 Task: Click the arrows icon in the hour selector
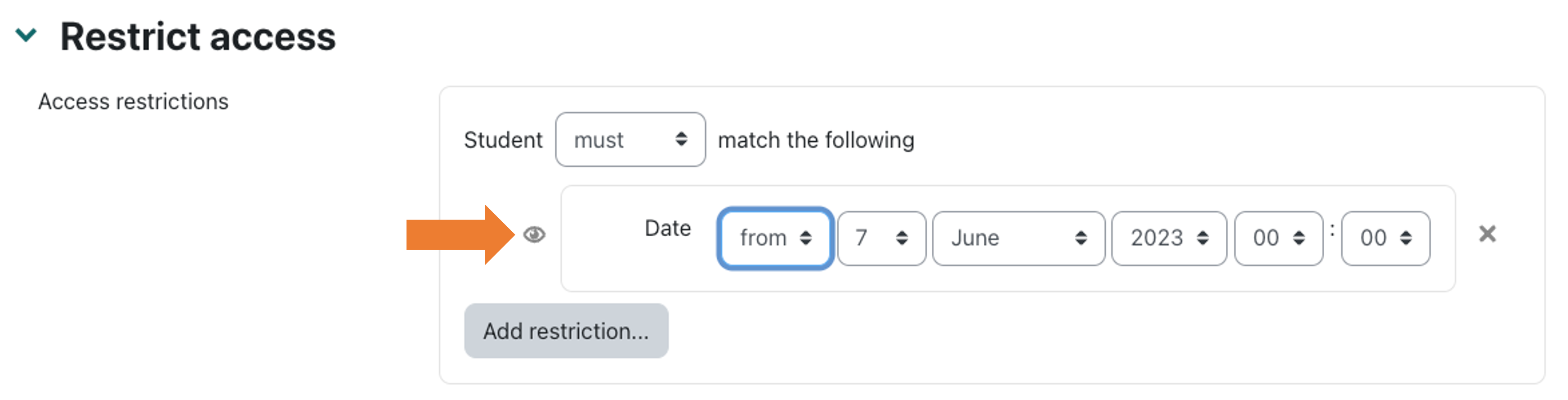pos(1299,238)
